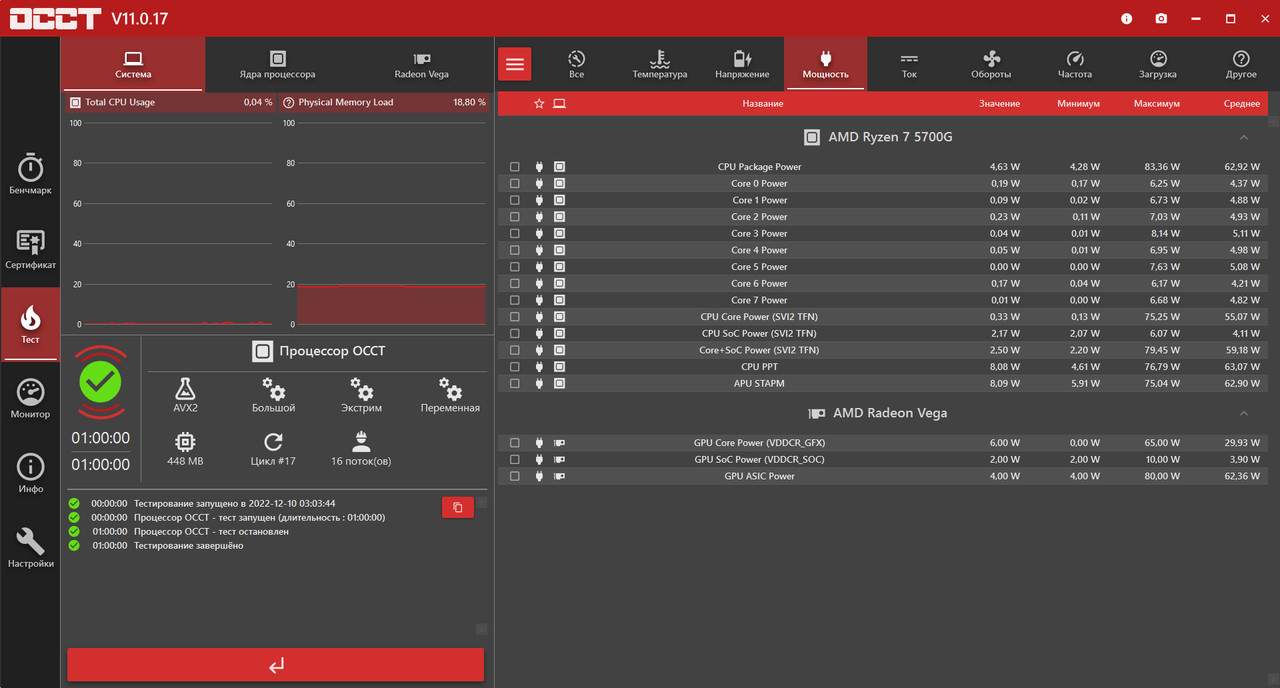Collapse the AMD Ryzen 7 5700G group

point(1243,137)
